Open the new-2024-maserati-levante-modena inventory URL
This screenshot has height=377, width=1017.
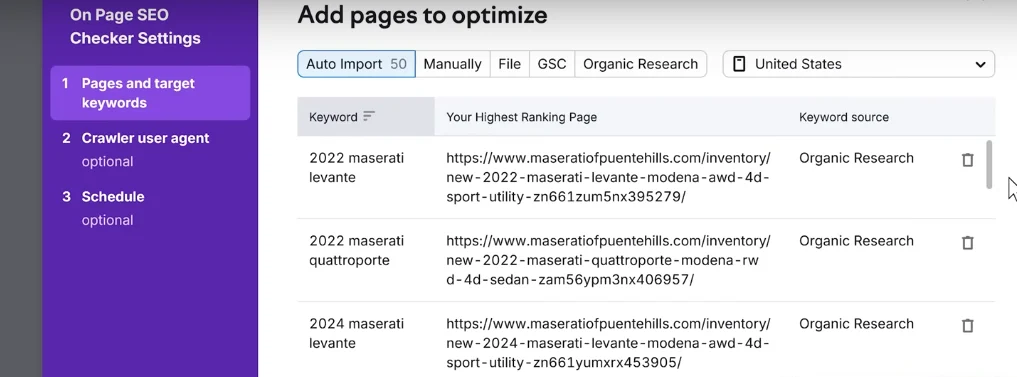point(608,343)
